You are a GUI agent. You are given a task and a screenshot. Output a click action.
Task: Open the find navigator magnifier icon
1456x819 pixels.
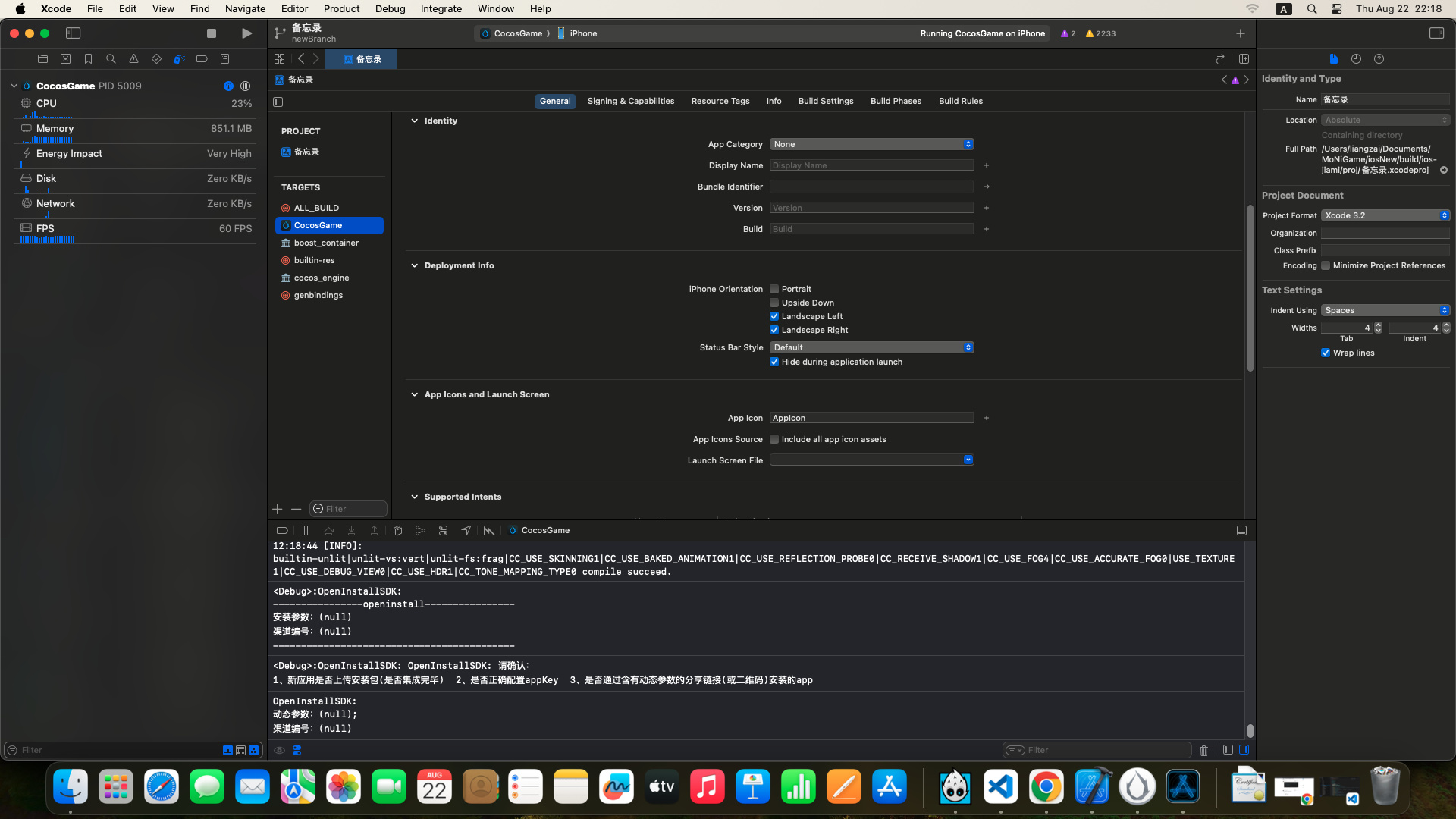(x=111, y=59)
